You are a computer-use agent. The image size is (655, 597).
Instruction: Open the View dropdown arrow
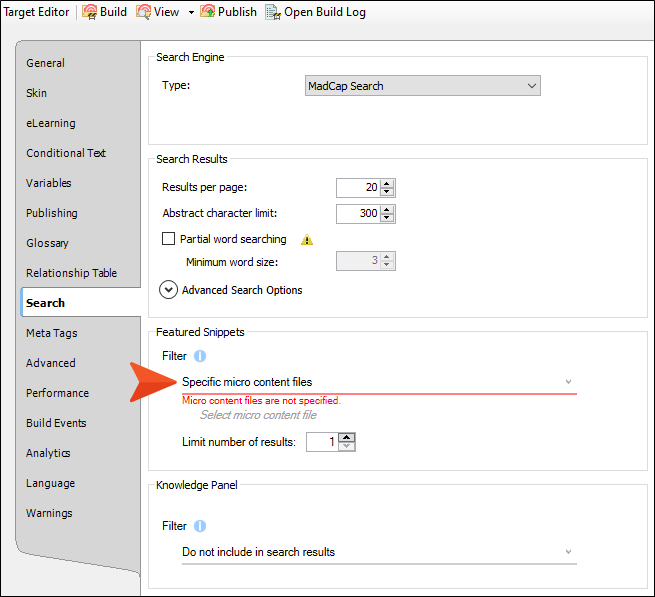click(x=190, y=13)
